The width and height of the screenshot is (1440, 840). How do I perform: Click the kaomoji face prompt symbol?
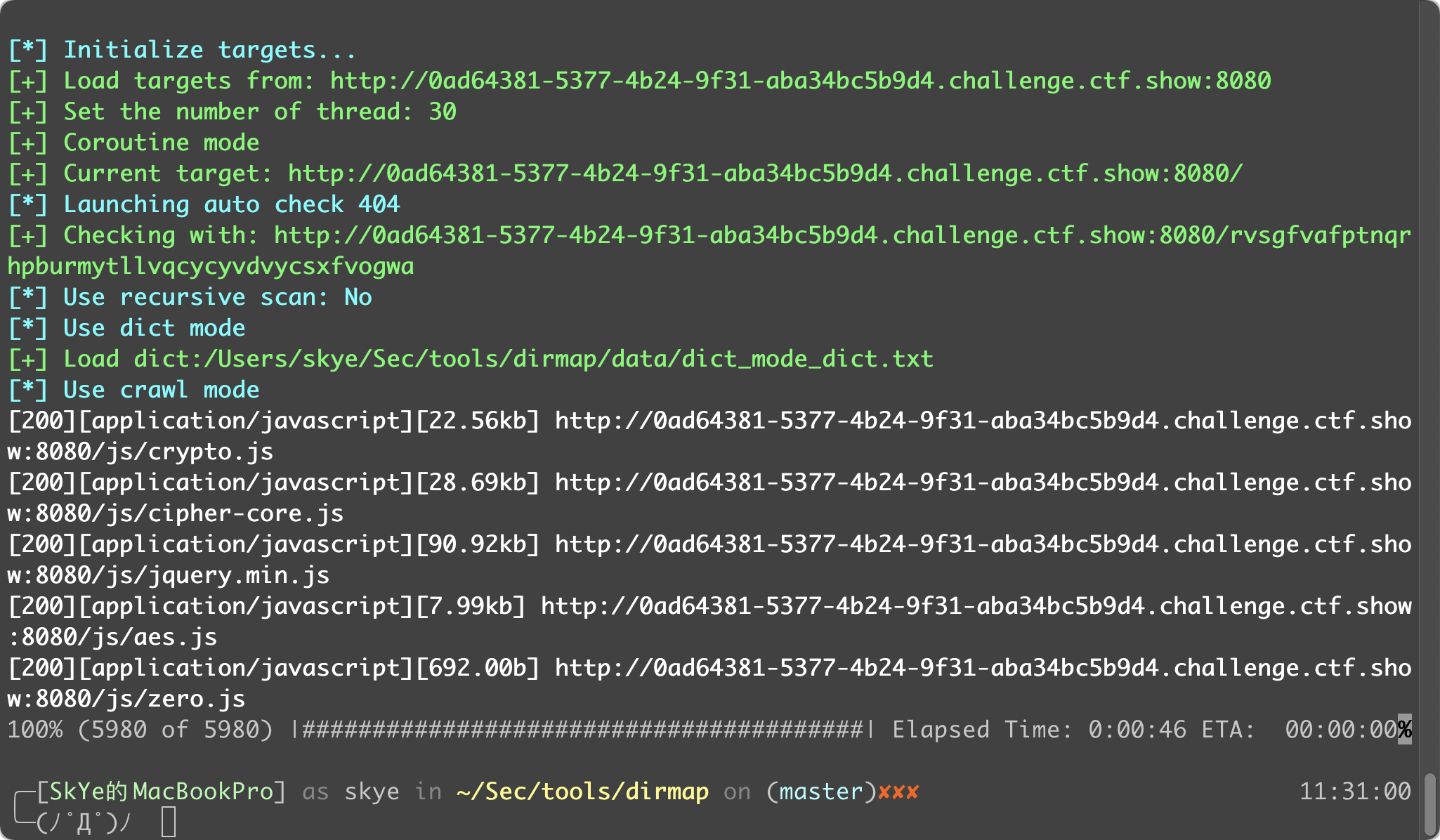tap(84, 822)
